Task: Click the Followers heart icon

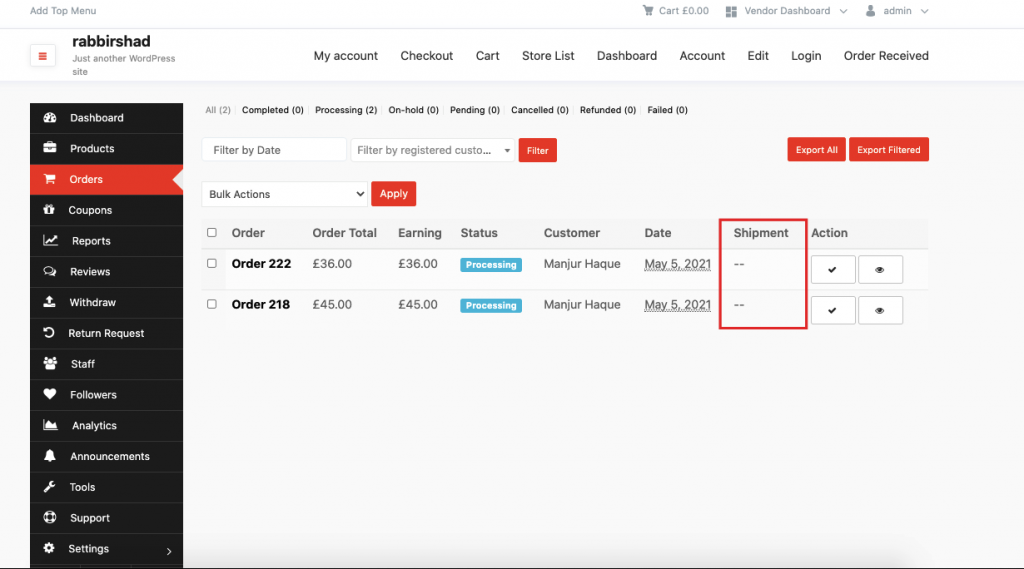Action: [x=50, y=394]
